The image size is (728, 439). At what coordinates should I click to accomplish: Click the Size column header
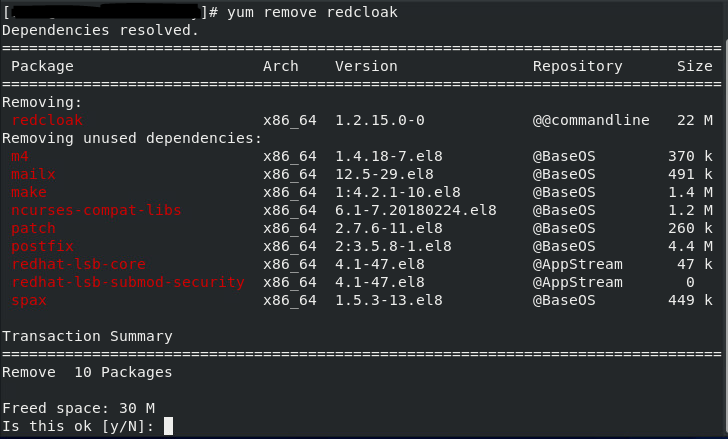(x=695, y=66)
